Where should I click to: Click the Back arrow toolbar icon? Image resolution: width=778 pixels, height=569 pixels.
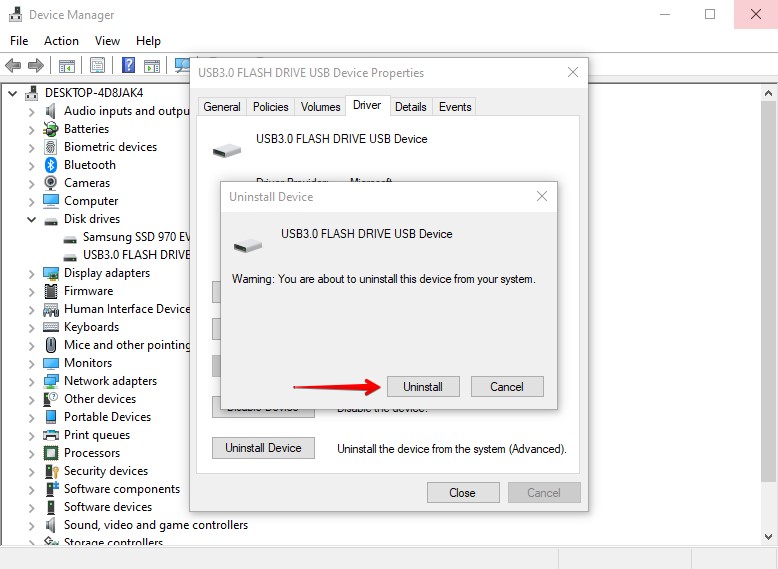click(12, 65)
